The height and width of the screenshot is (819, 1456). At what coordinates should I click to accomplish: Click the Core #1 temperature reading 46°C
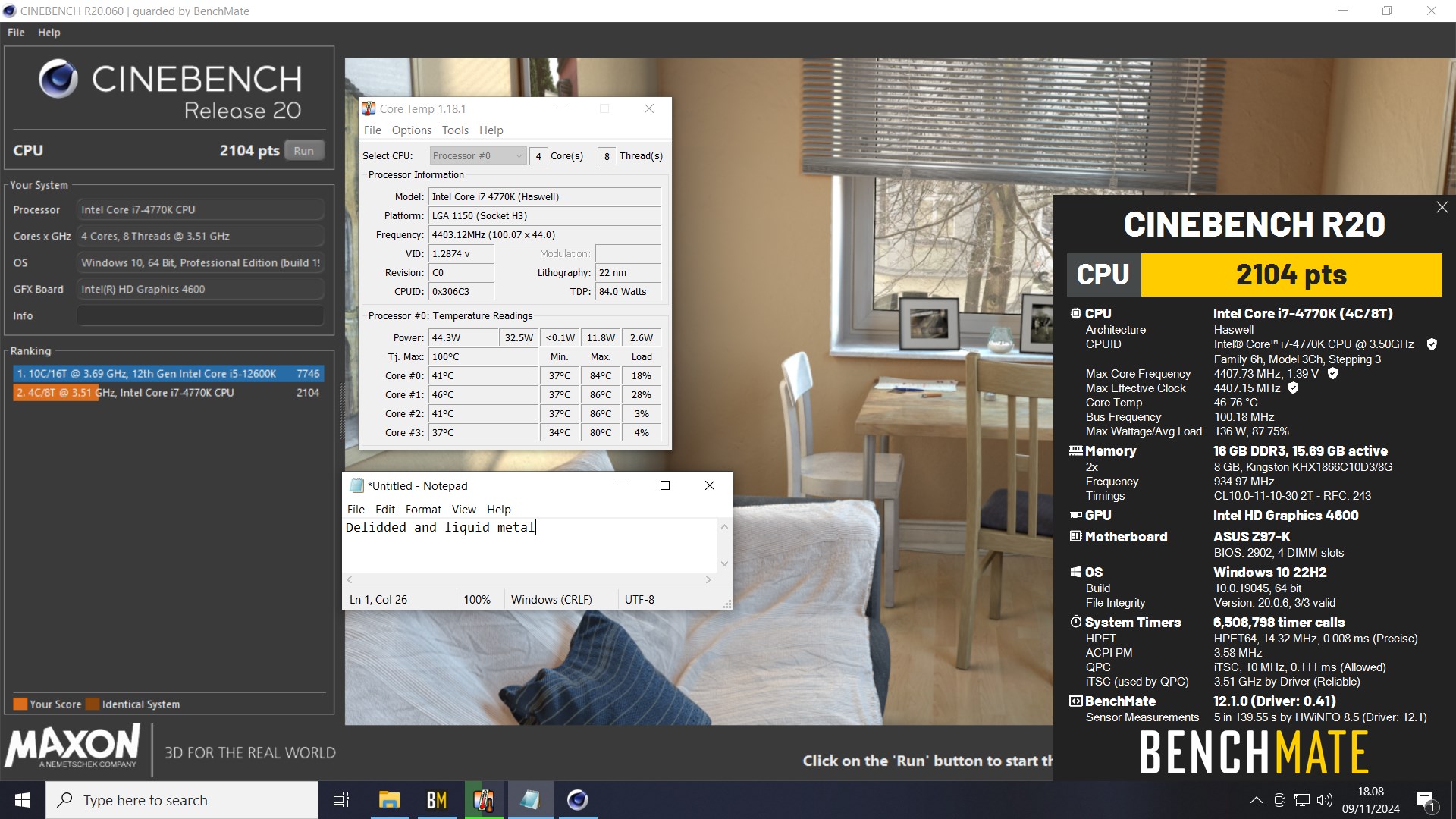tap(484, 394)
